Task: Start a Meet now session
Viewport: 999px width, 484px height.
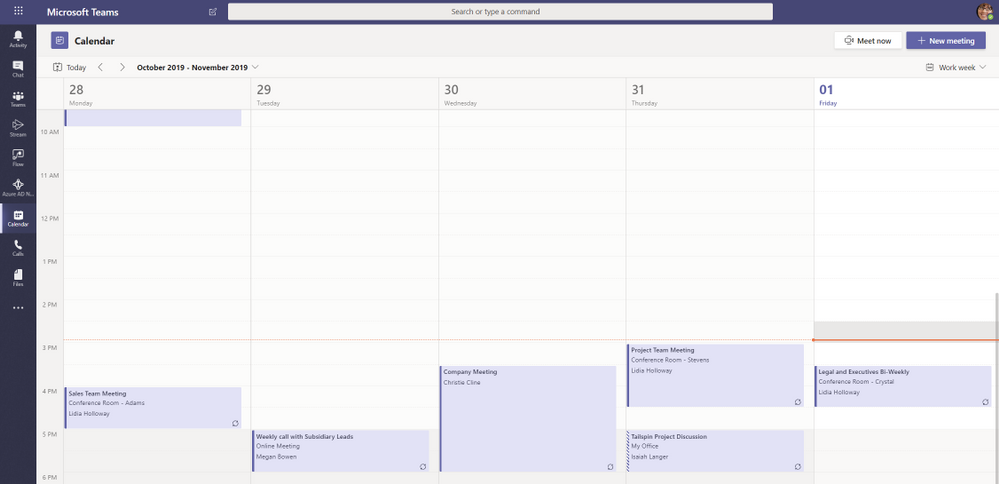Action: pos(868,41)
